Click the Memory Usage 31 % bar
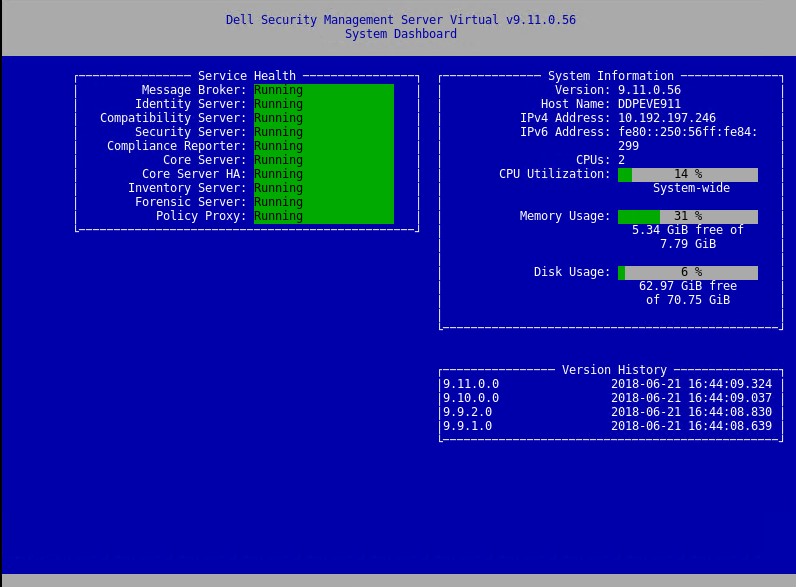The width and height of the screenshot is (796, 587). point(688,217)
